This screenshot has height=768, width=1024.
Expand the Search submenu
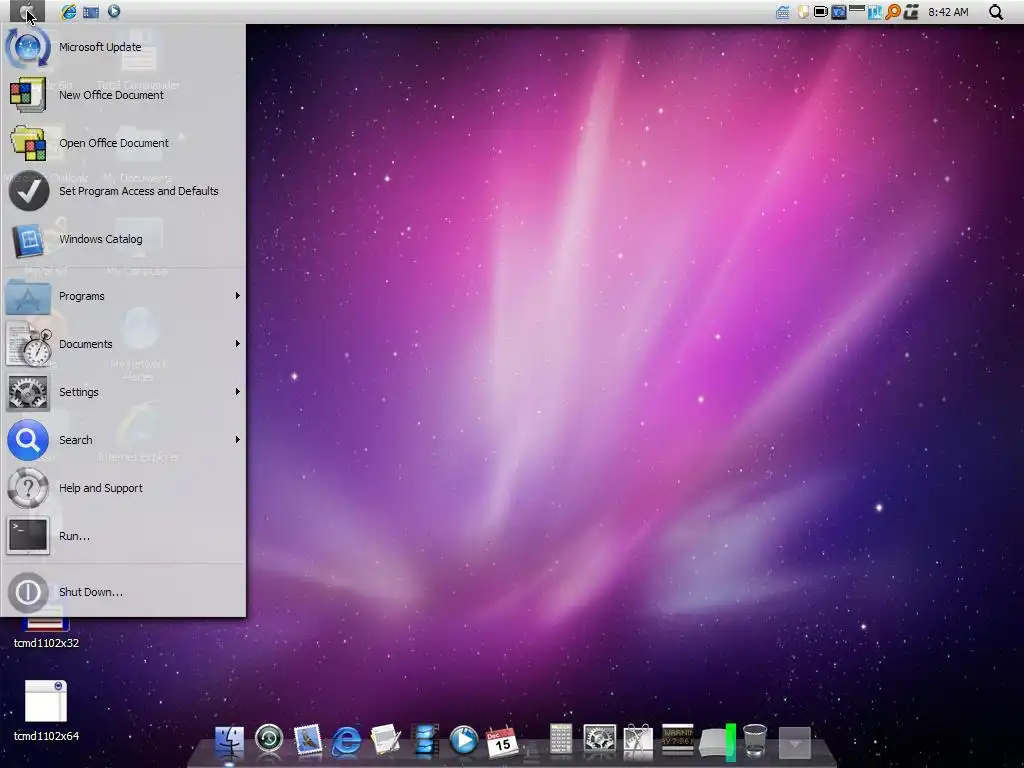(123, 440)
